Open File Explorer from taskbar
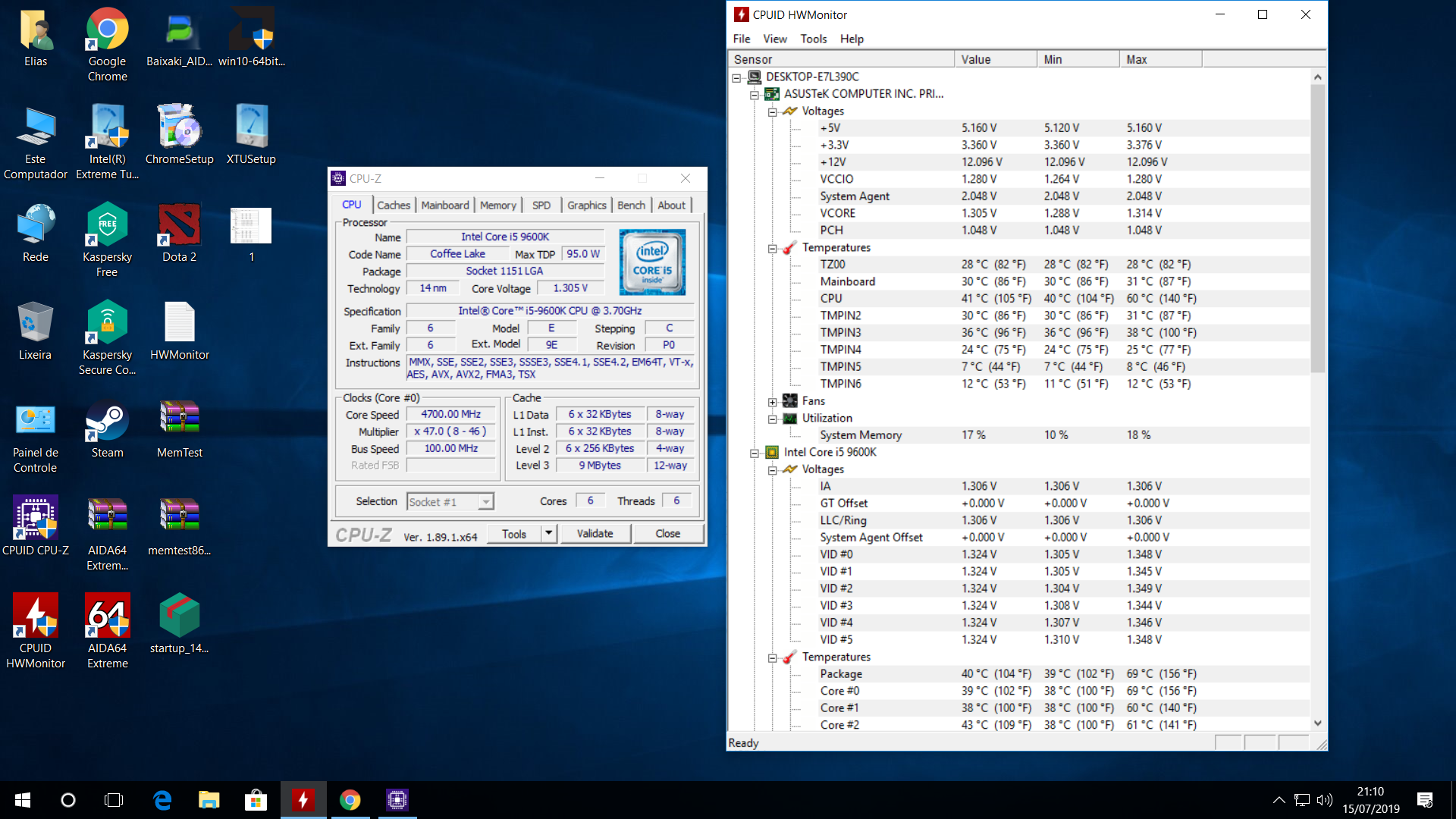Viewport: 1456px width, 819px height. click(x=209, y=800)
